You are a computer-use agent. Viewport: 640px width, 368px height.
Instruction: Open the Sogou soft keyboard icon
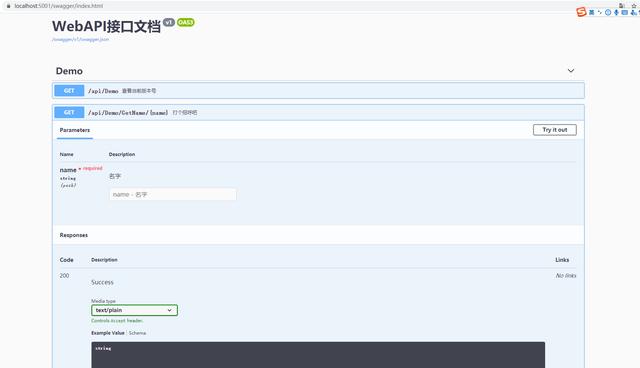tap(624, 12)
